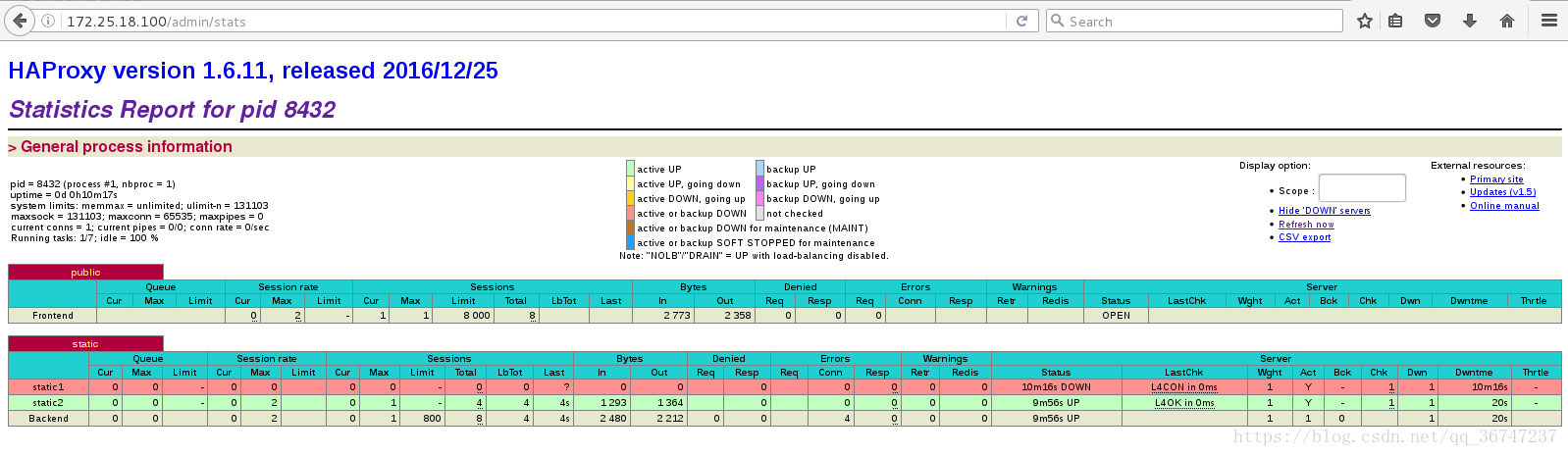The height and width of the screenshot is (456, 1568).
Task: Click the light blue 'backup UP' swatch
Action: (x=759, y=169)
